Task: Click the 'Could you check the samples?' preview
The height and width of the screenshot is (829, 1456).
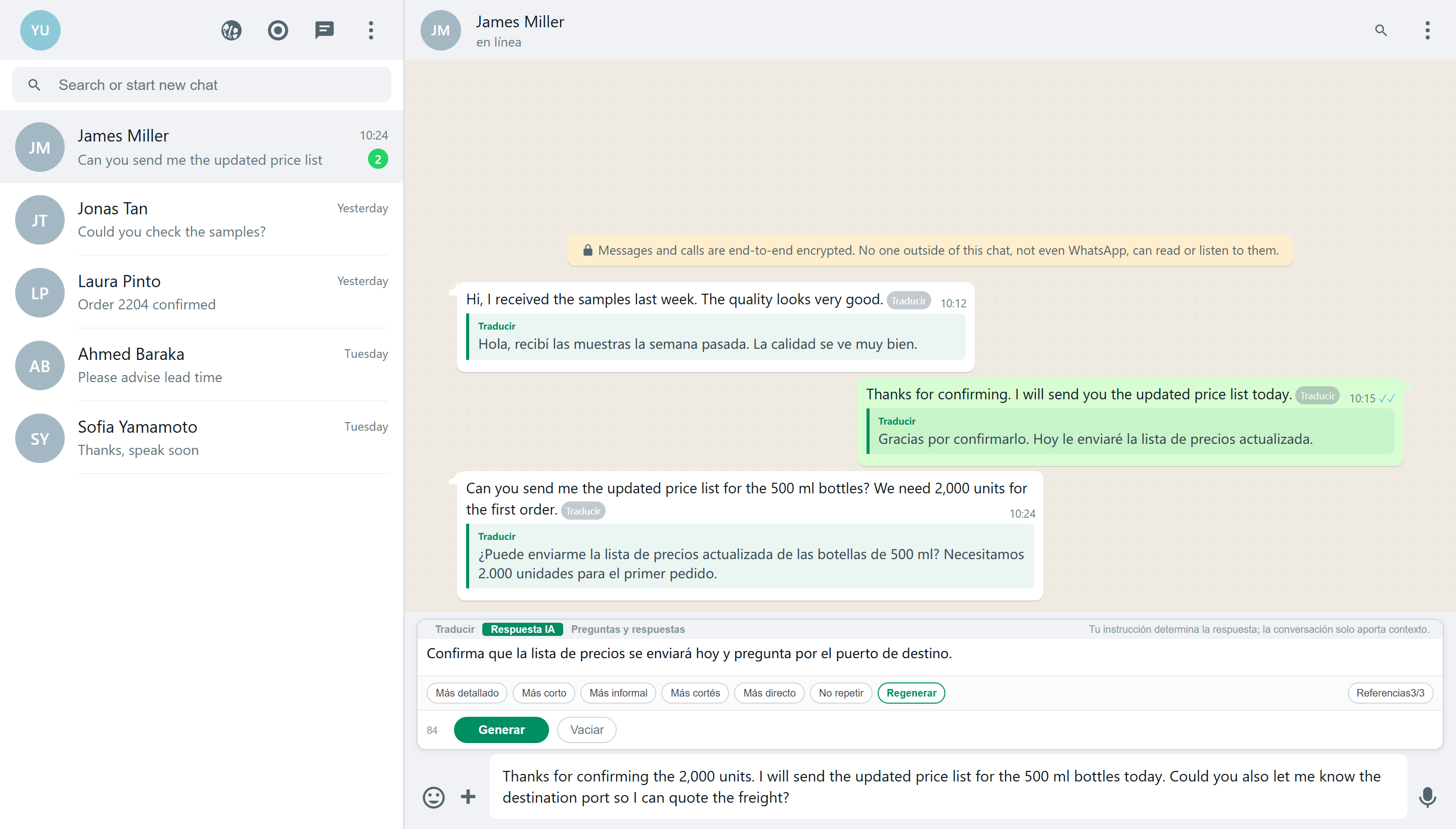Action: point(171,232)
